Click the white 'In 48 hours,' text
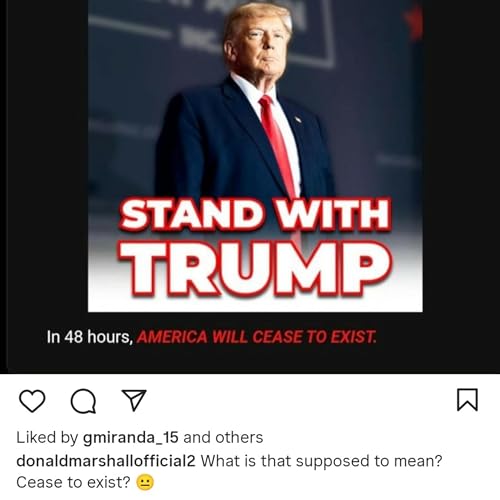This screenshot has height=500, width=500. (90, 337)
